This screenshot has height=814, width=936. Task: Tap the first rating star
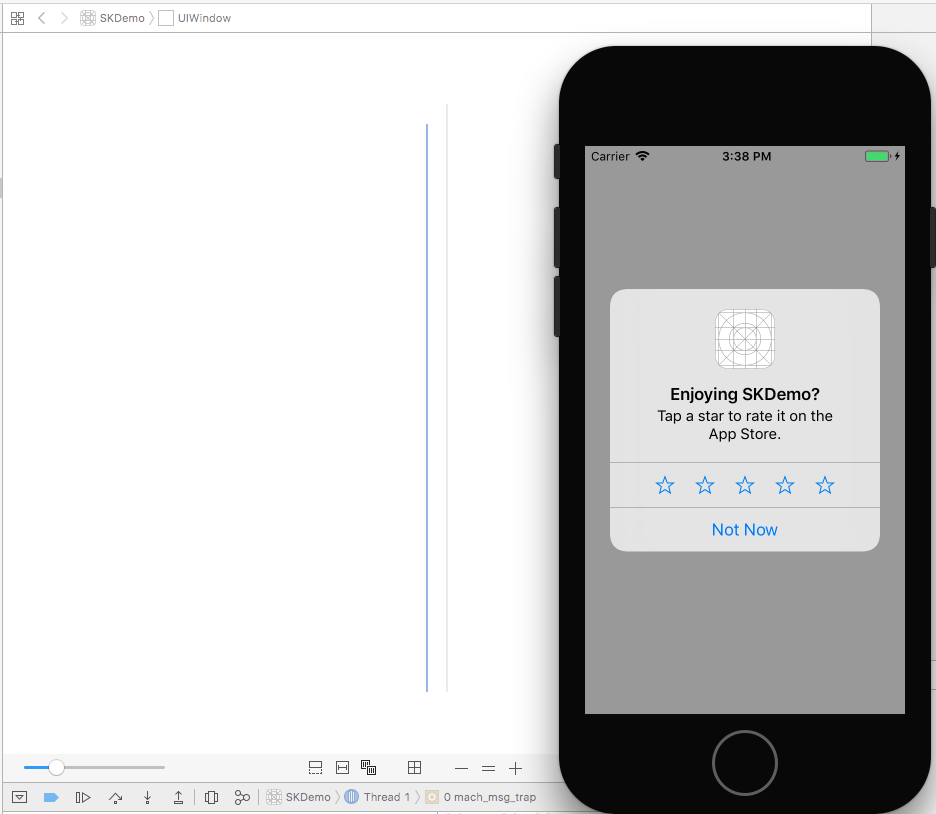click(x=665, y=485)
